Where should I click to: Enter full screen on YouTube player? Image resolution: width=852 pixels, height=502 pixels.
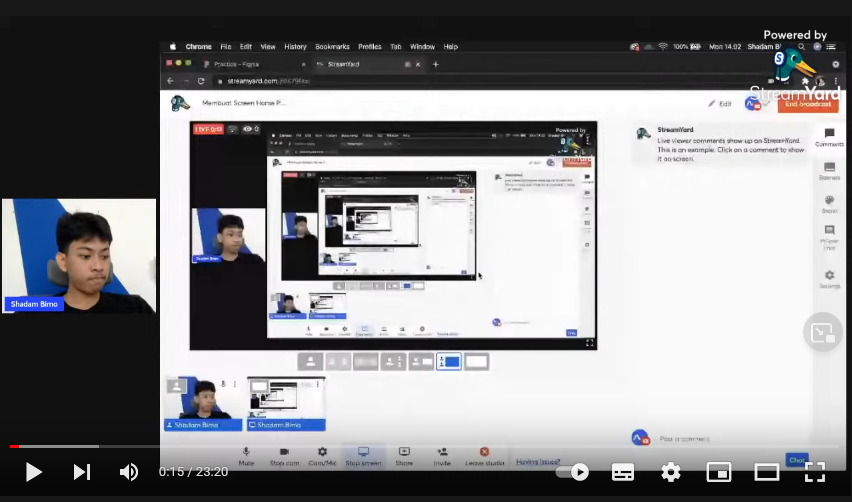(815, 472)
